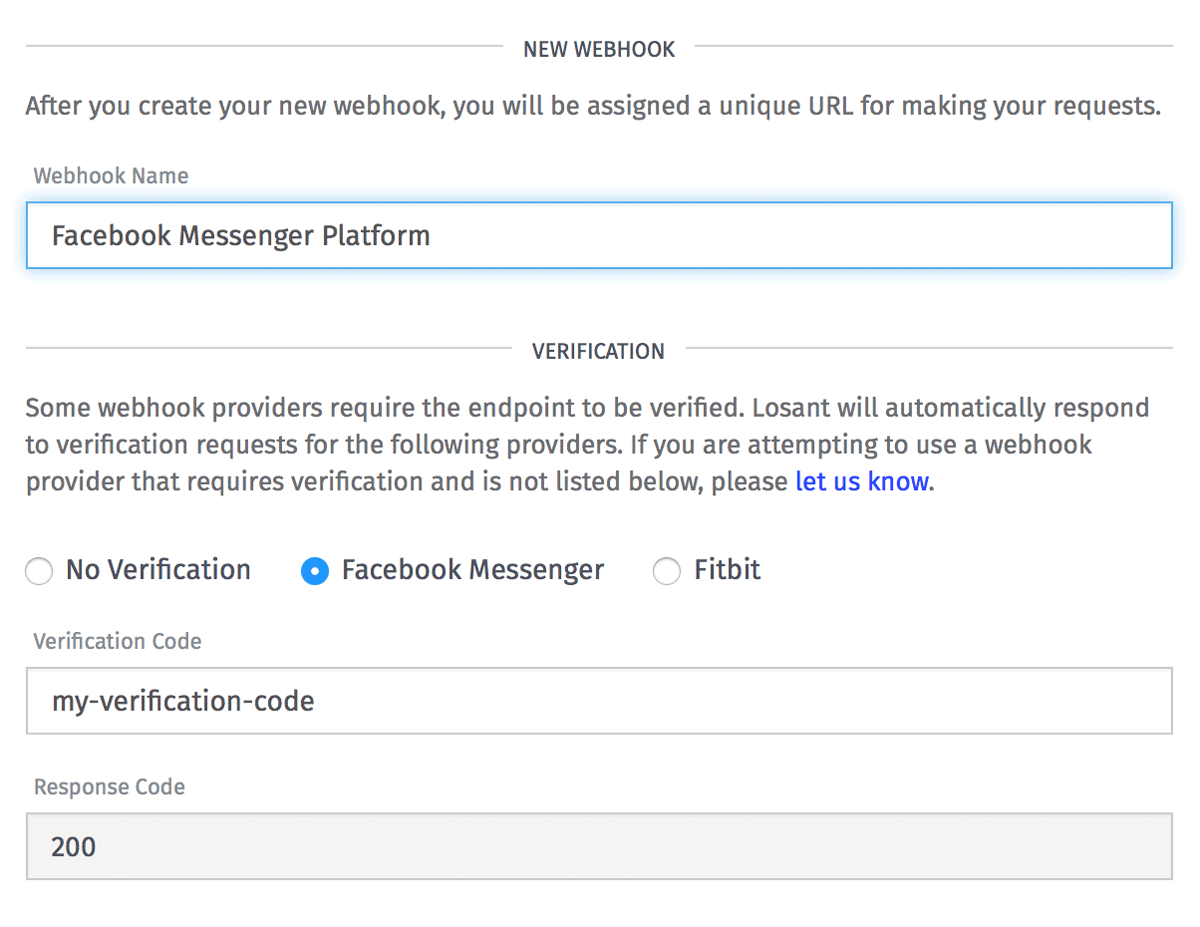Click the "Response Code" label text

tap(109, 787)
